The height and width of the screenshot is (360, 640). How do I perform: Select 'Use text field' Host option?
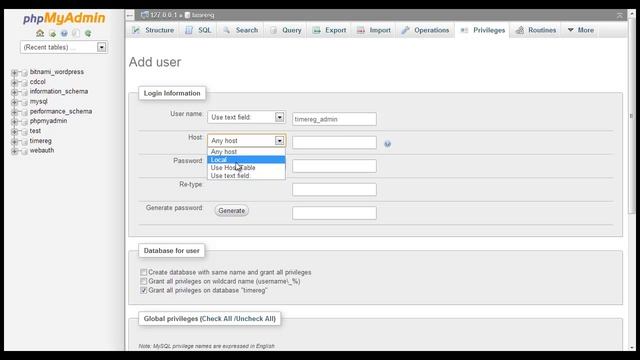click(x=246, y=176)
